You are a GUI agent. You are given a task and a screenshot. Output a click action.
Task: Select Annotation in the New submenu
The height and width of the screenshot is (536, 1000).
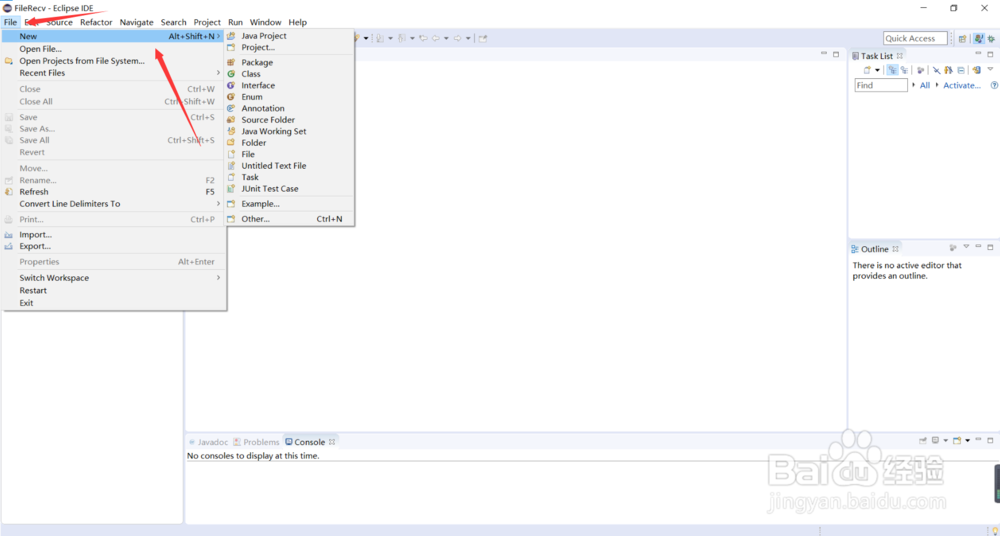point(290,108)
